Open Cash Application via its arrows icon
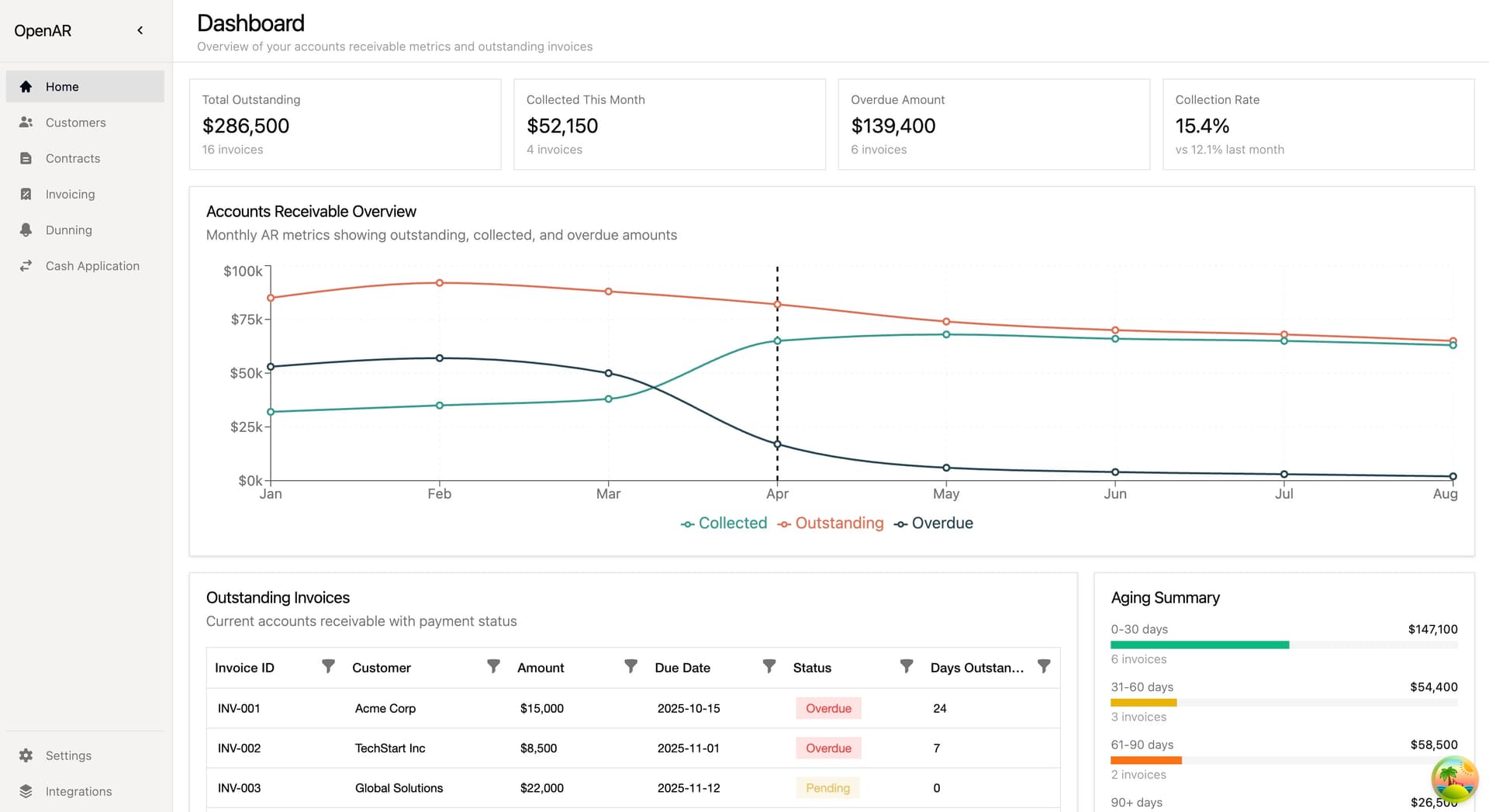 point(26,265)
